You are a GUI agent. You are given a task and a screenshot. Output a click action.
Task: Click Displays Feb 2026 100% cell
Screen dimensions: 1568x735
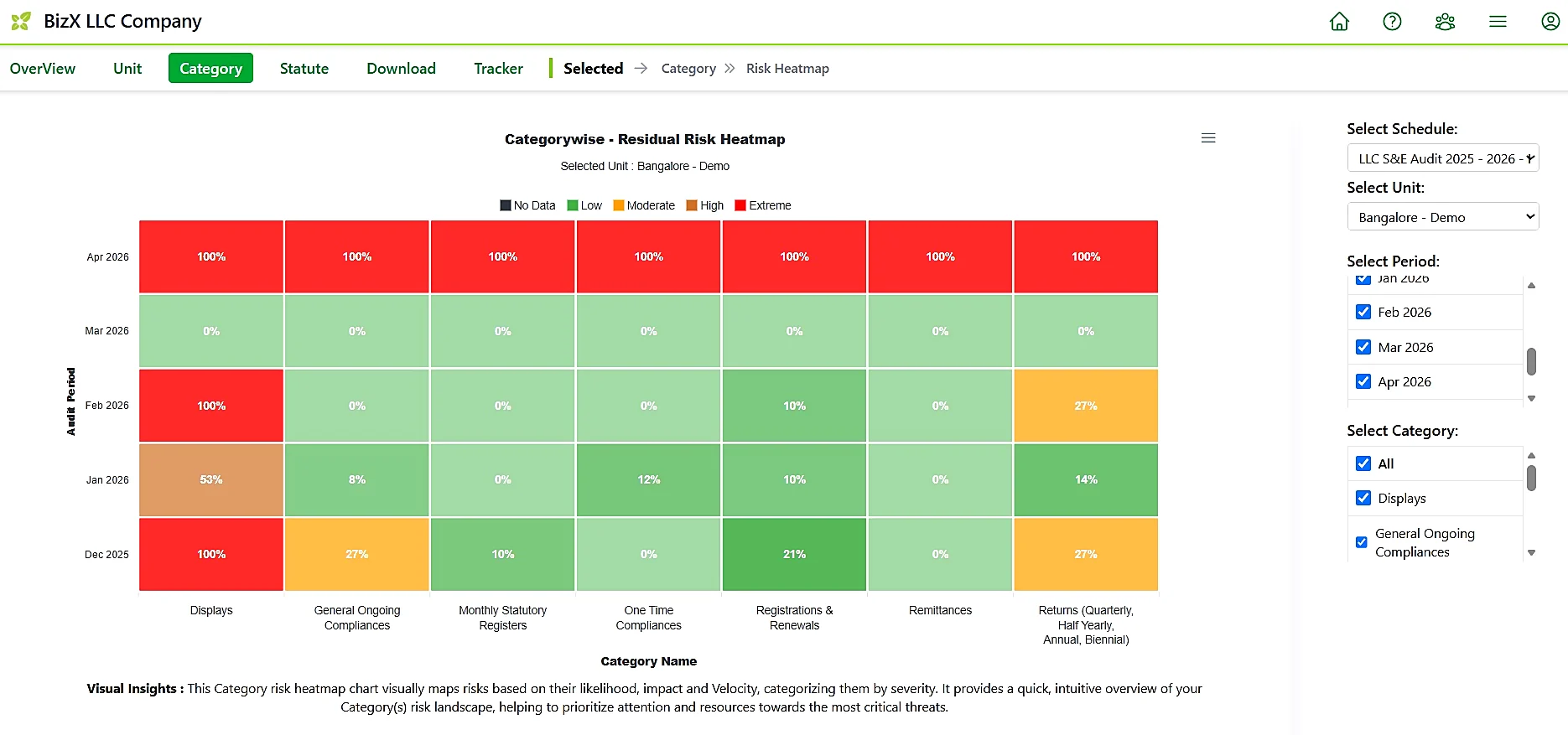(211, 406)
